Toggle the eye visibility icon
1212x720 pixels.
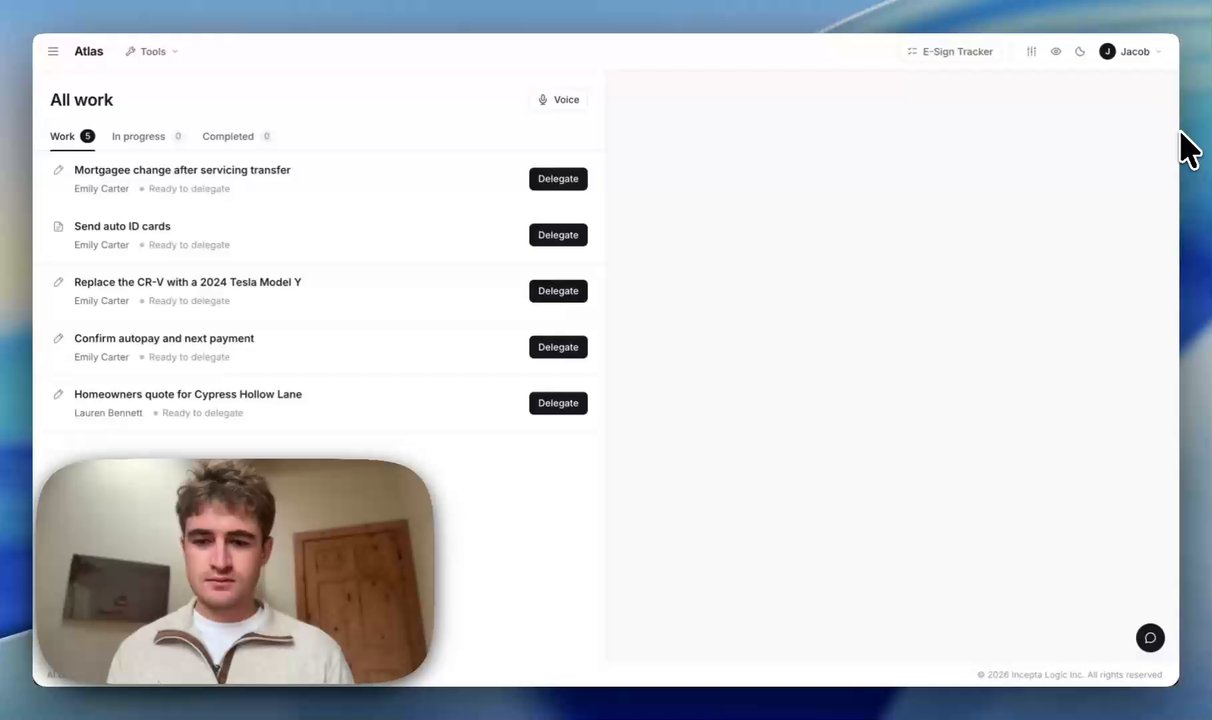(x=1055, y=51)
